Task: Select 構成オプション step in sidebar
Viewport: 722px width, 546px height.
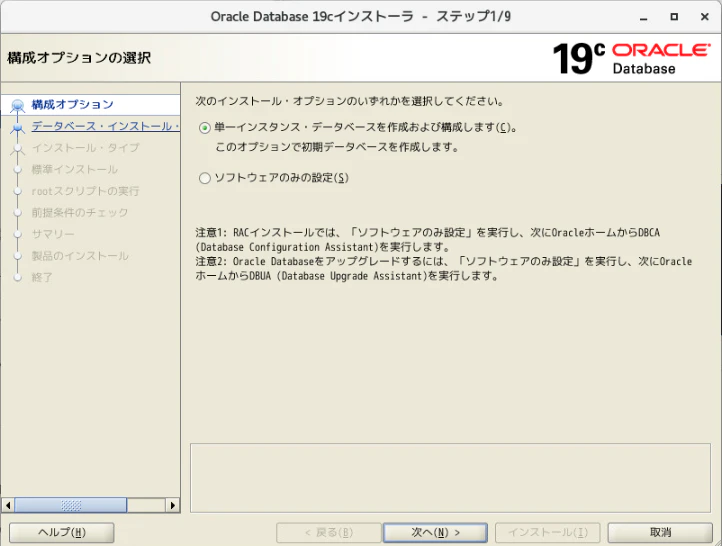Action: [72, 105]
